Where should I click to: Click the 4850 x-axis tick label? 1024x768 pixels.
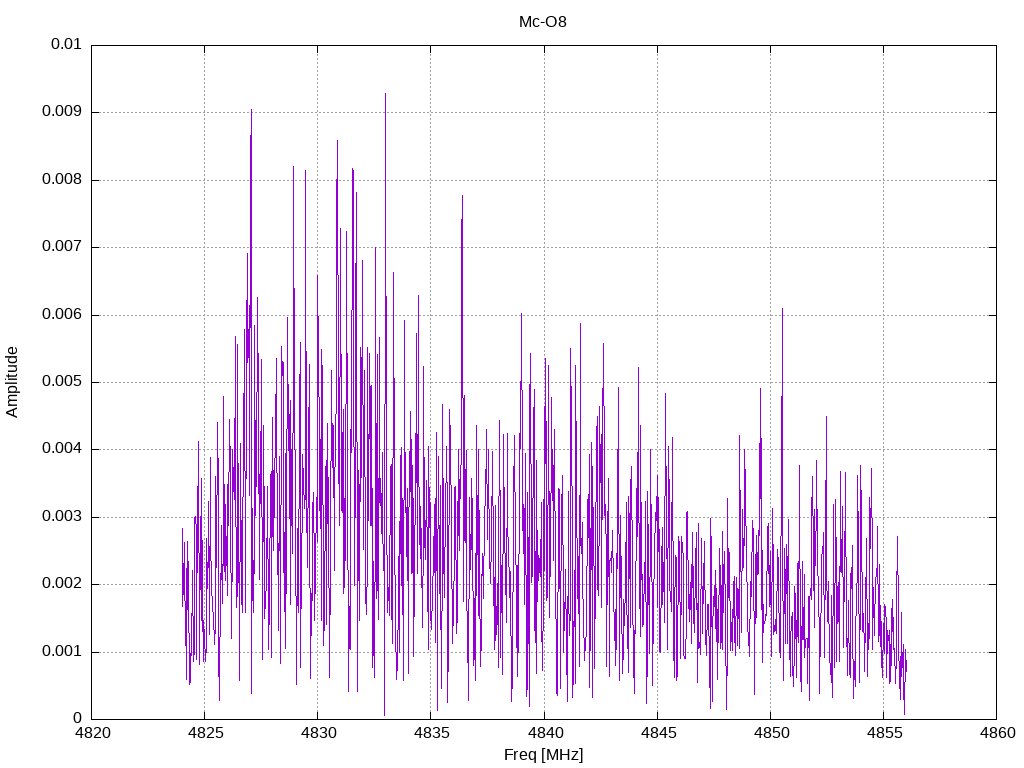(771, 733)
